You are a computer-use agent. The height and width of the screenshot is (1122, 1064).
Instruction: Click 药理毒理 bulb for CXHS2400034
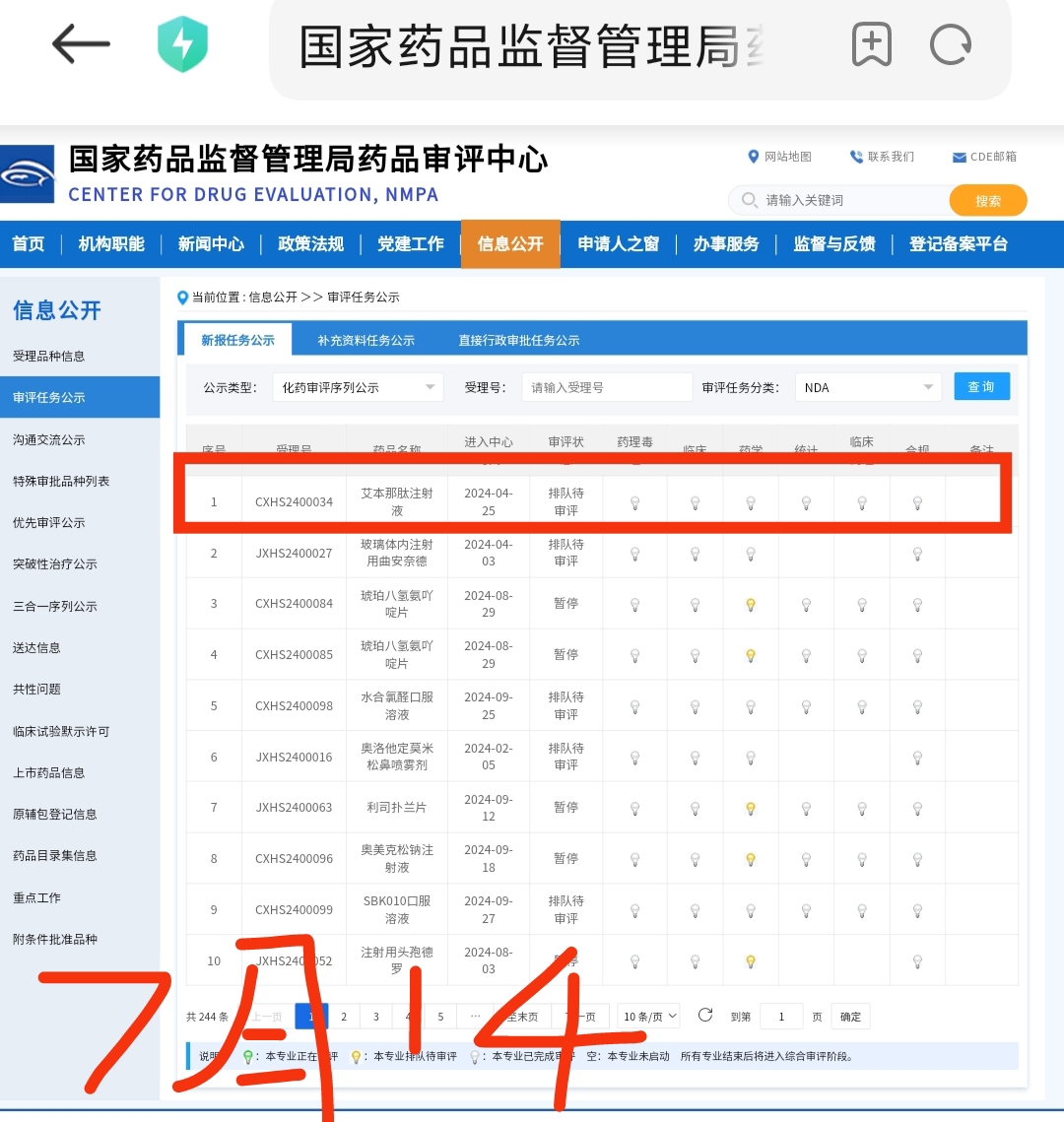pos(634,503)
